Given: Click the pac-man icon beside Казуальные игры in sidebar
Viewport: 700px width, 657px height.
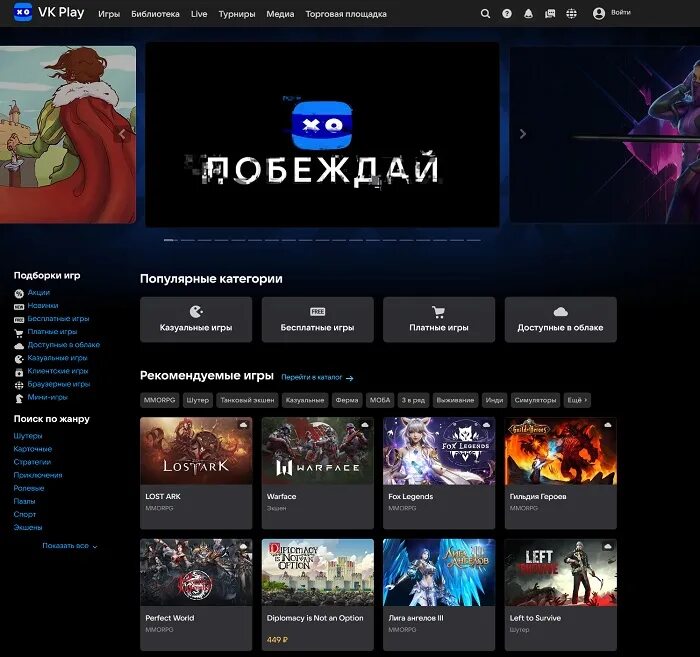Looking at the screenshot, I should (19, 359).
